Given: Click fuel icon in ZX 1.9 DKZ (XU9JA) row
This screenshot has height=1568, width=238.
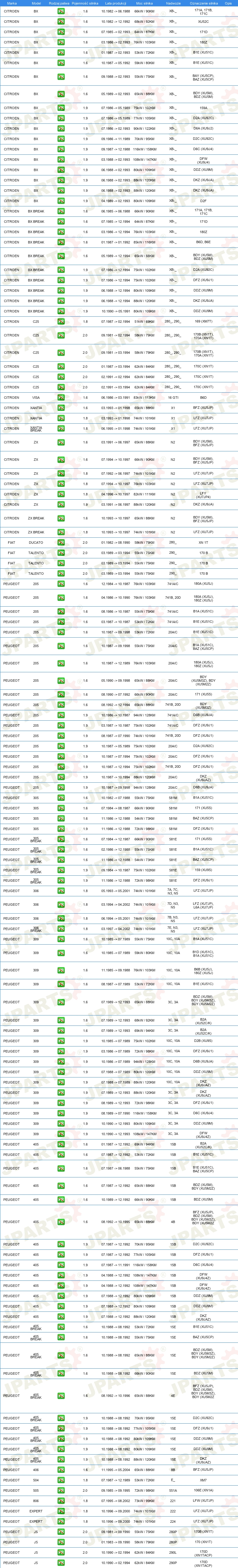Looking at the screenshot, I should [61, 505].
